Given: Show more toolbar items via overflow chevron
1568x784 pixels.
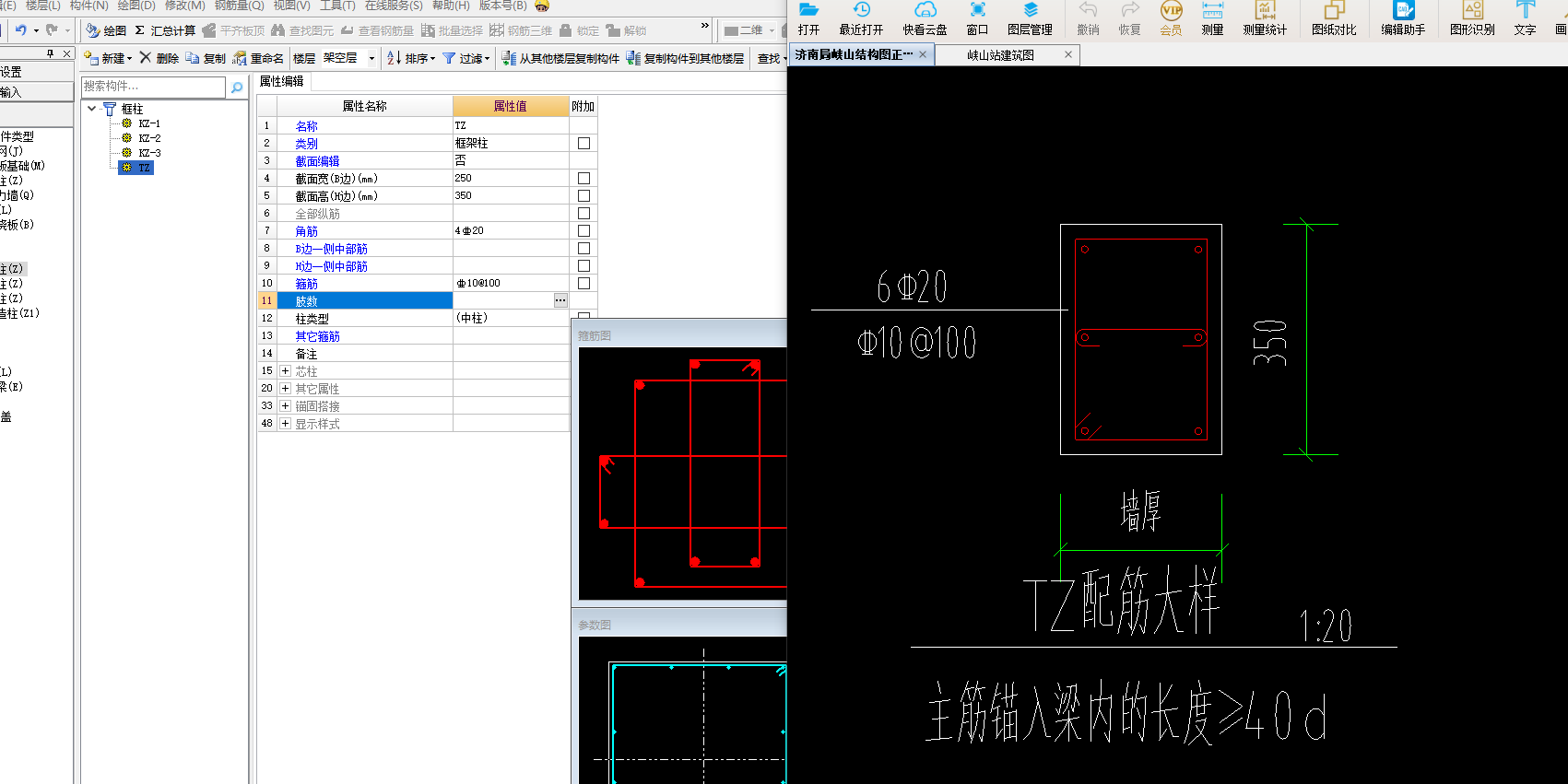Looking at the screenshot, I should pyautogui.click(x=705, y=26).
